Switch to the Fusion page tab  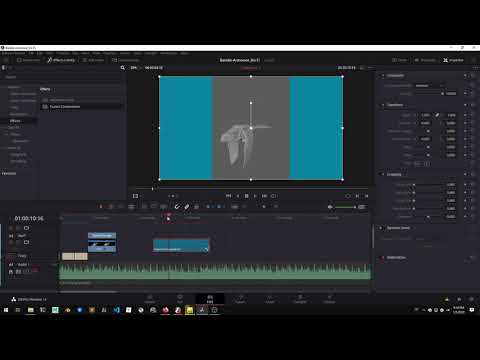(x=240, y=299)
